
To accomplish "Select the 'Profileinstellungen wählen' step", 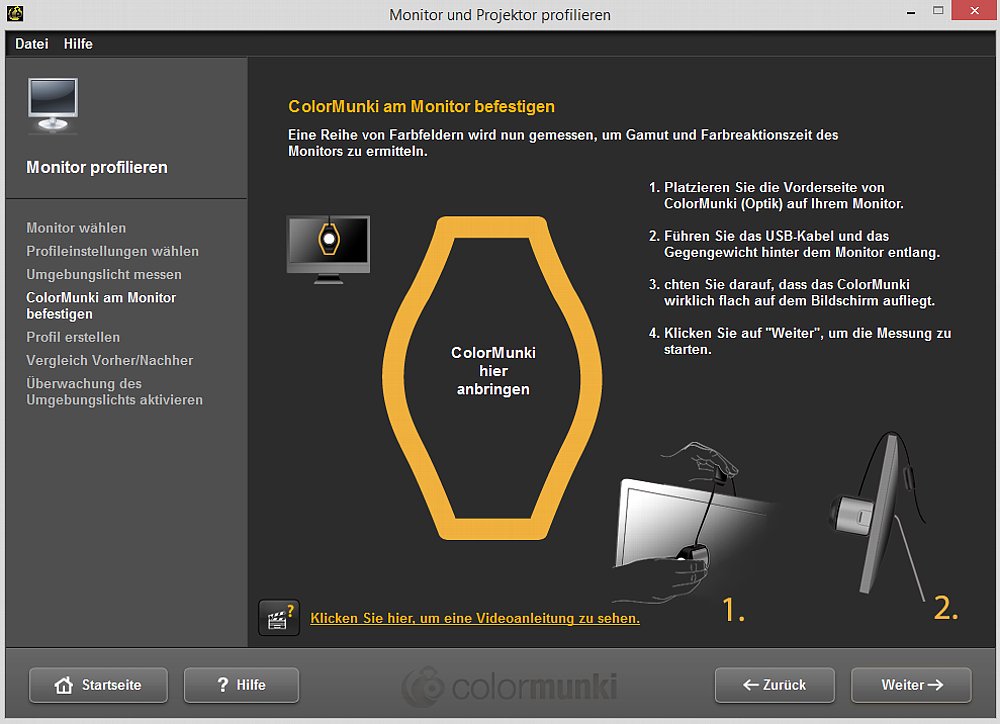I will click(x=112, y=251).
